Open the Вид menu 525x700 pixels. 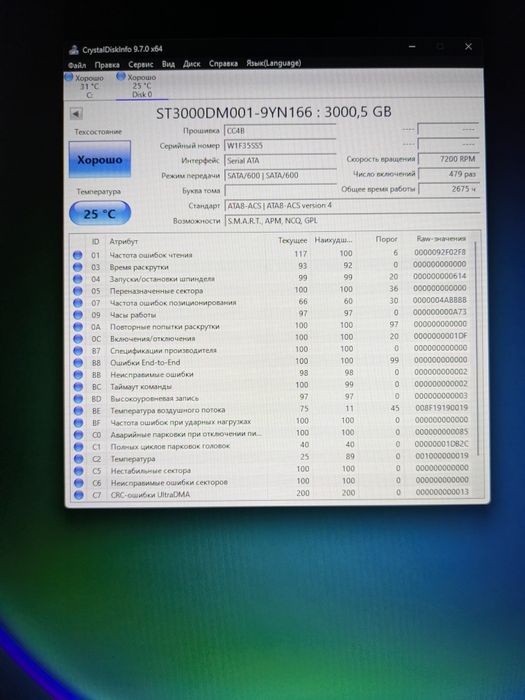[168, 64]
